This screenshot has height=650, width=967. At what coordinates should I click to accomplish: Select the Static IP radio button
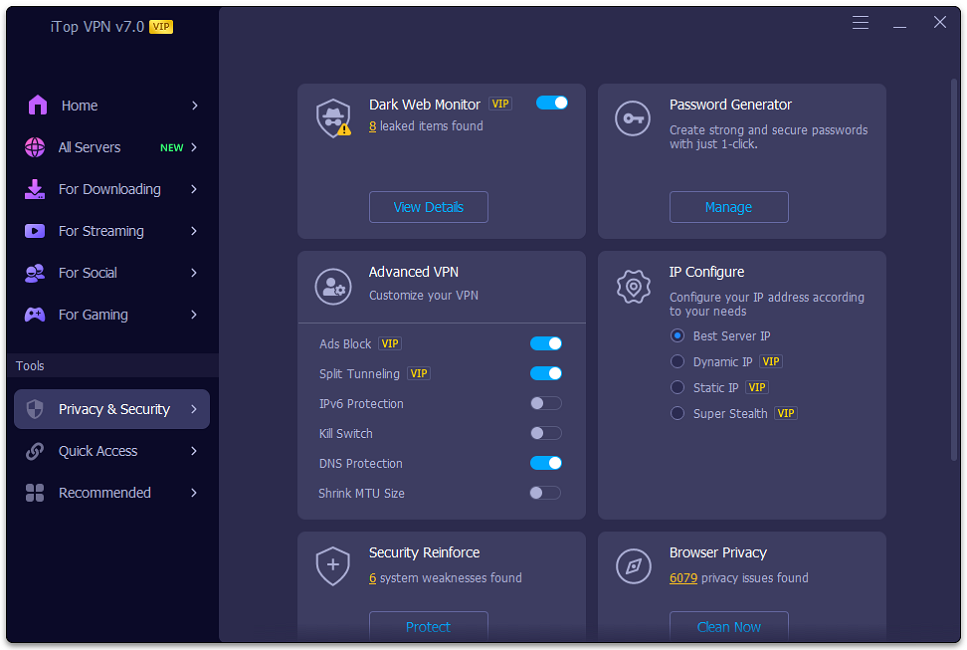(677, 387)
